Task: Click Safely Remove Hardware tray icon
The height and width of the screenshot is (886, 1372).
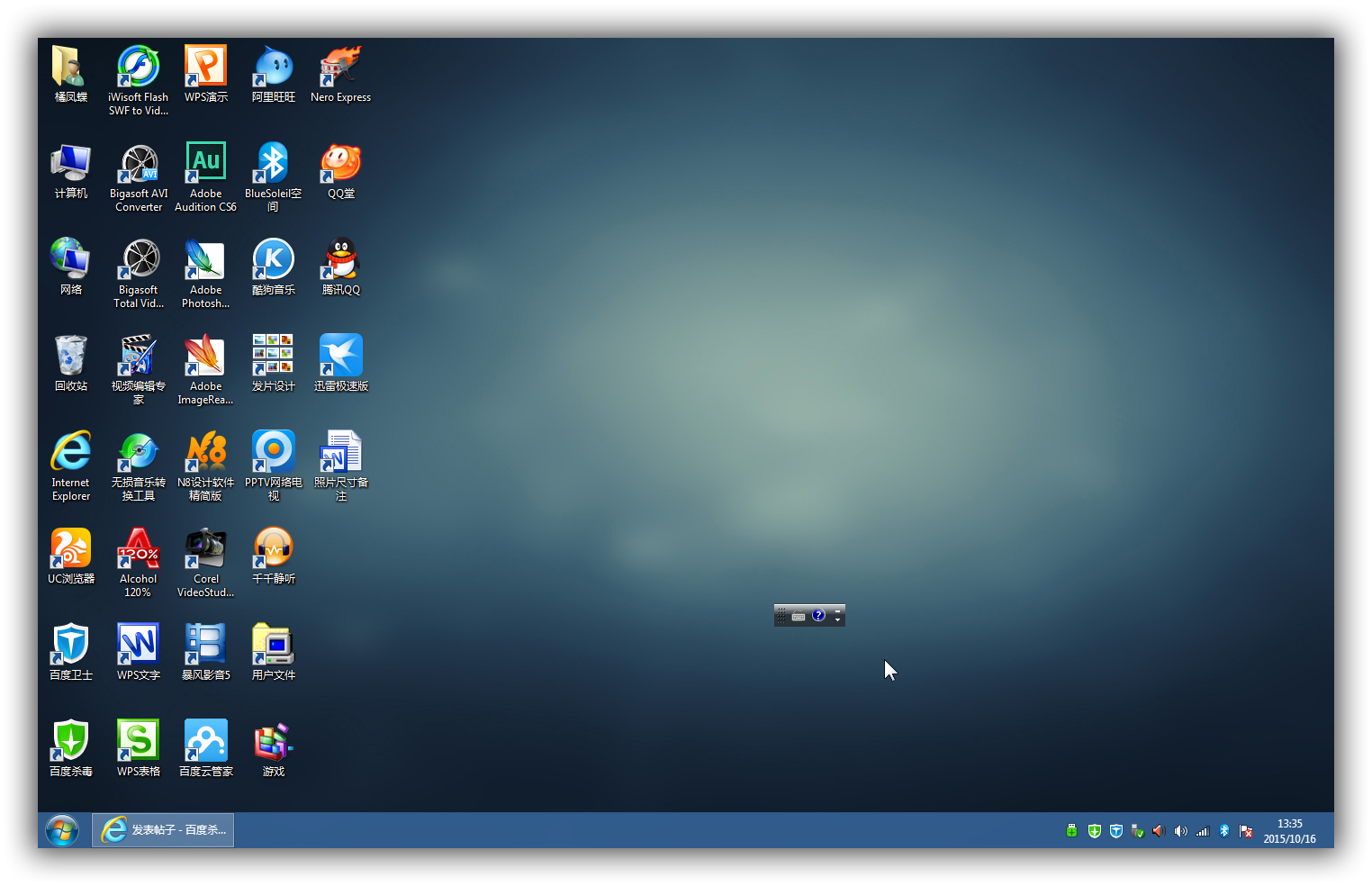Action: pyautogui.click(x=1137, y=831)
